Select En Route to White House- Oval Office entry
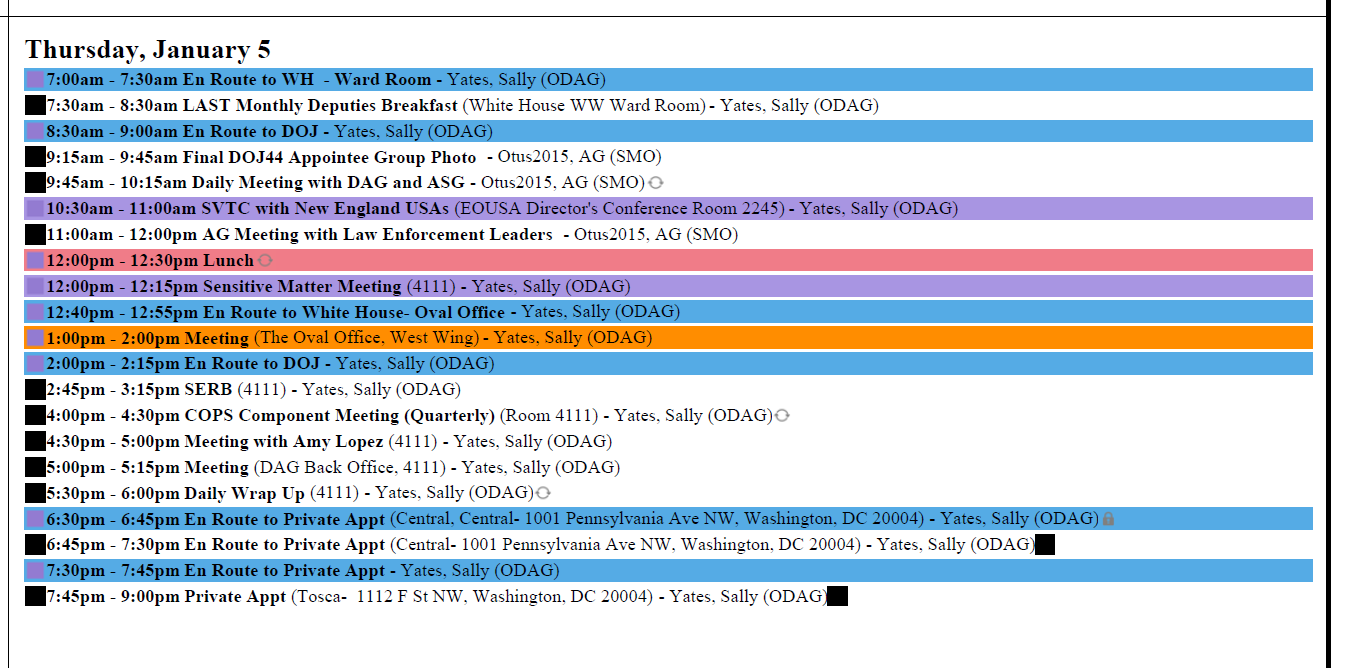Viewport: 1348px width, 668px height. (x=668, y=312)
